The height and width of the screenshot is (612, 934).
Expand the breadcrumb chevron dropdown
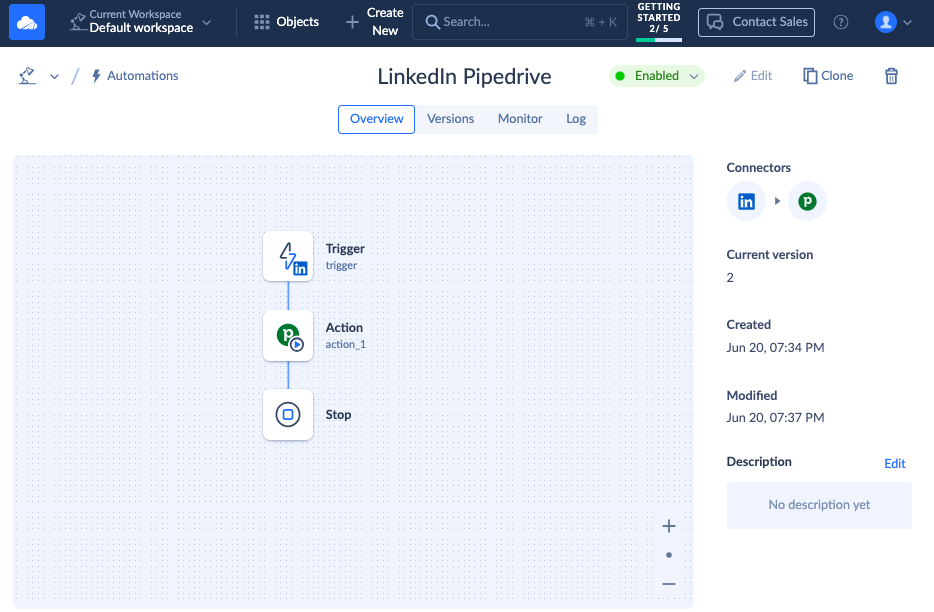pyautogui.click(x=54, y=76)
